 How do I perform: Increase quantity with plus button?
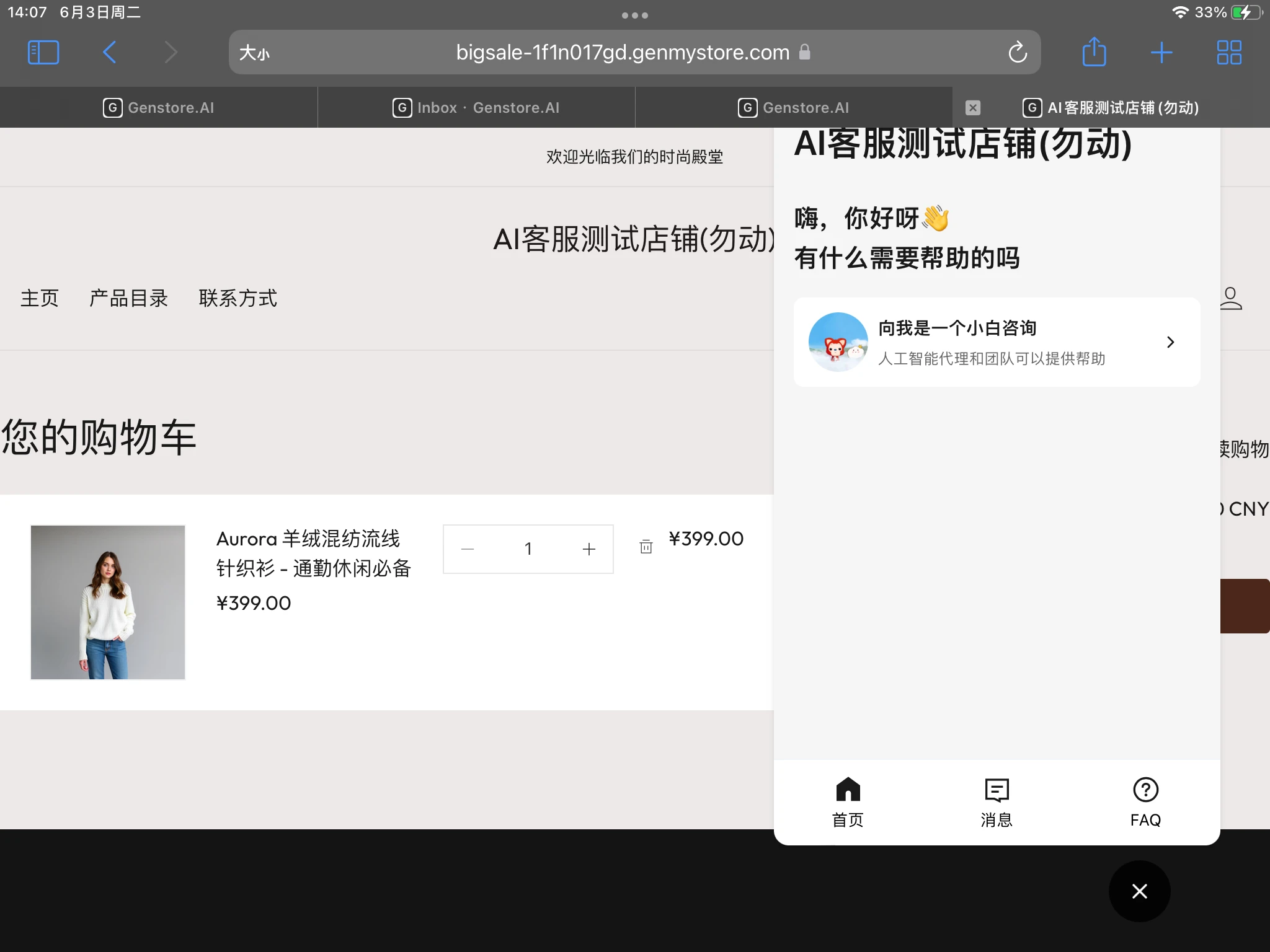(x=589, y=549)
